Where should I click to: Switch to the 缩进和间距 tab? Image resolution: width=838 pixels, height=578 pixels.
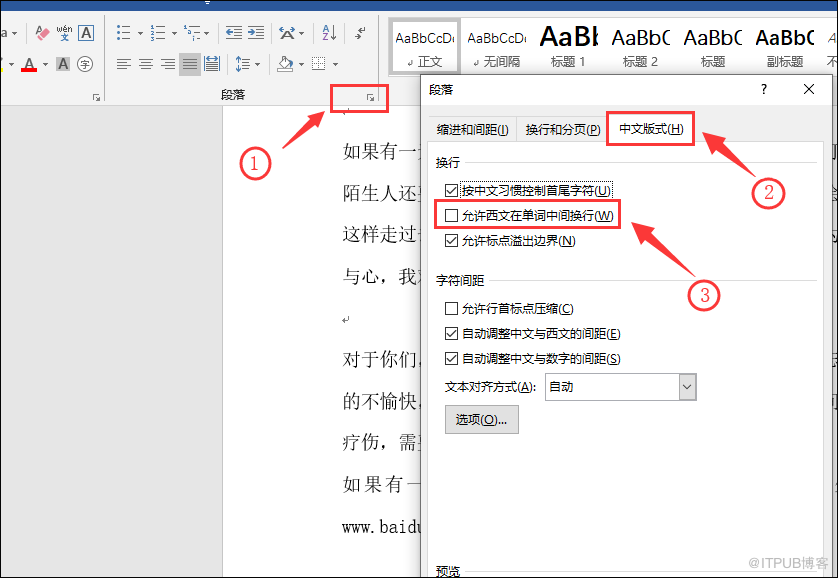coord(472,129)
